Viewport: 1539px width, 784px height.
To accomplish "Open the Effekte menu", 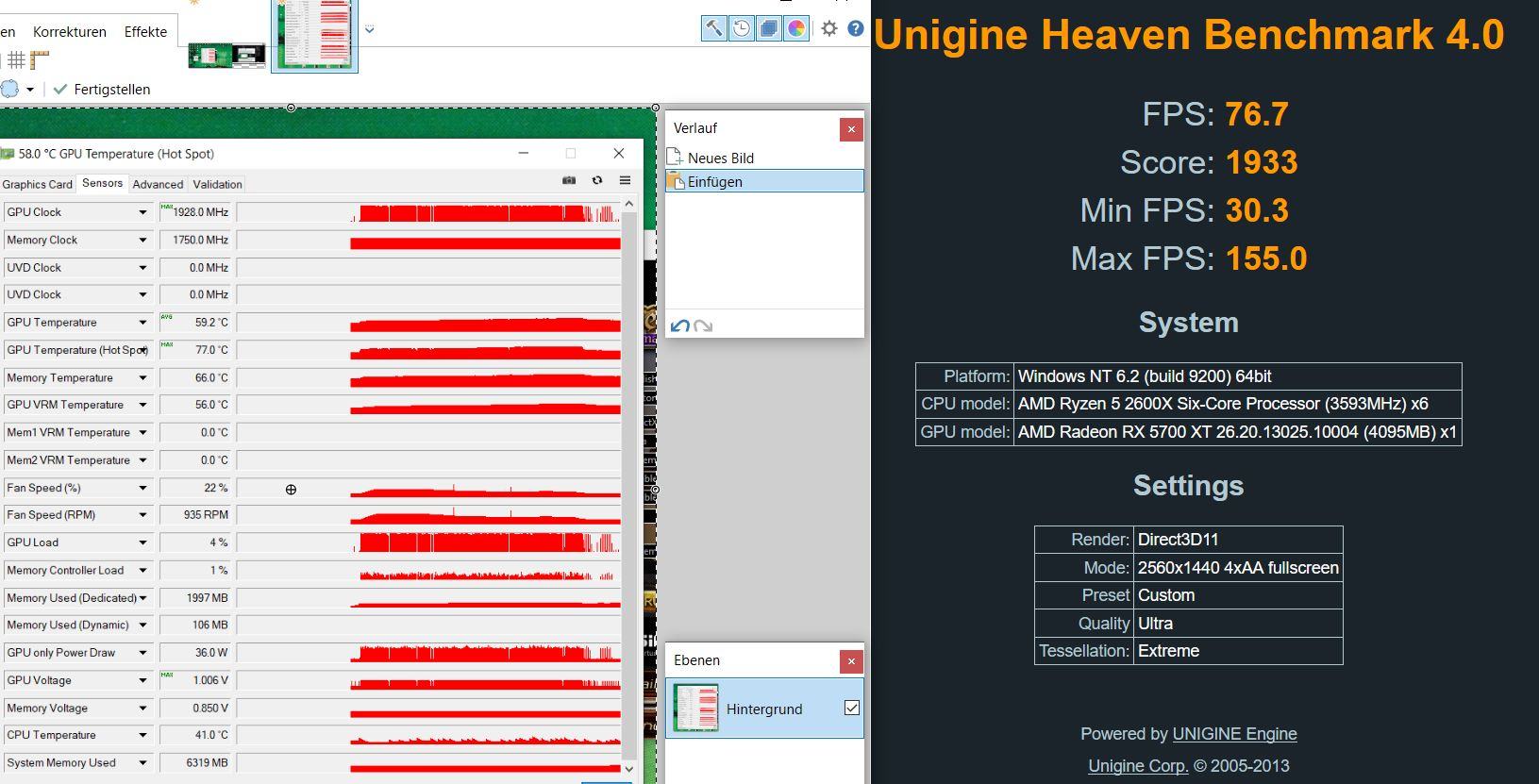I will click(145, 31).
